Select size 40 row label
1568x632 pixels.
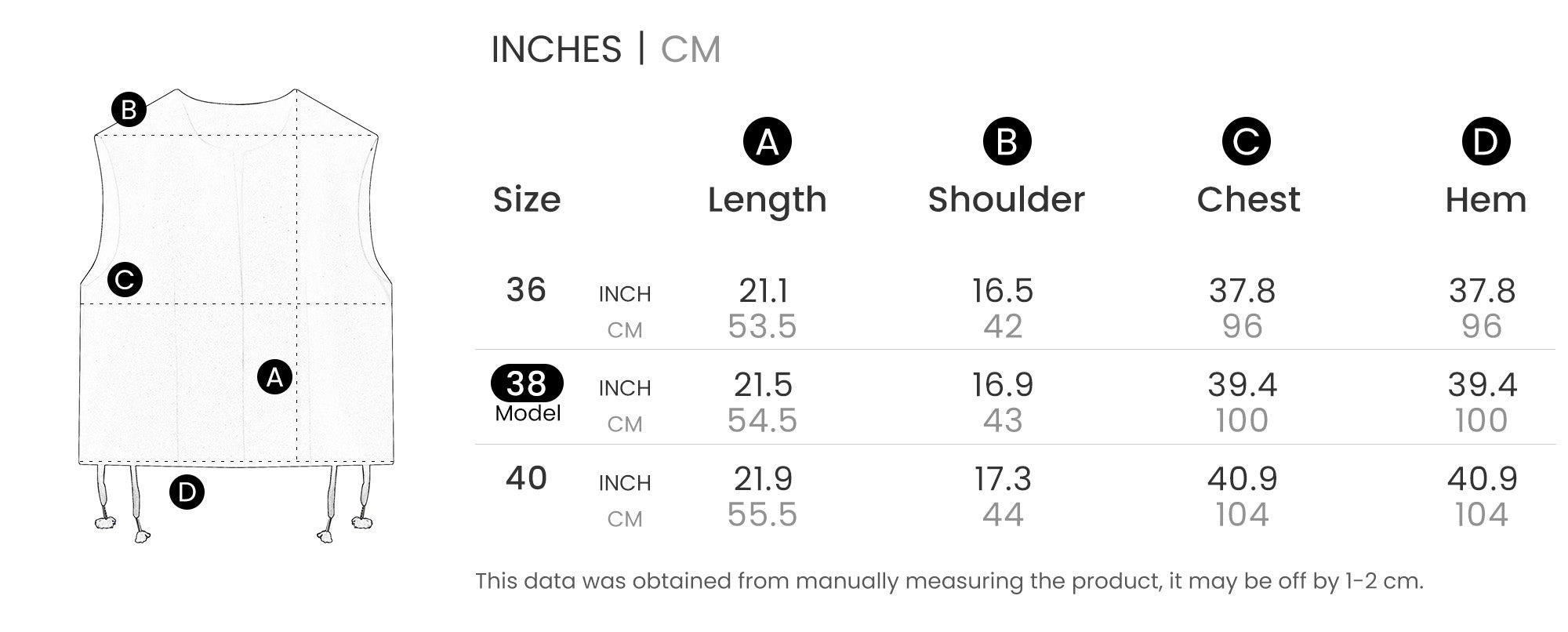tap(526, 478)
